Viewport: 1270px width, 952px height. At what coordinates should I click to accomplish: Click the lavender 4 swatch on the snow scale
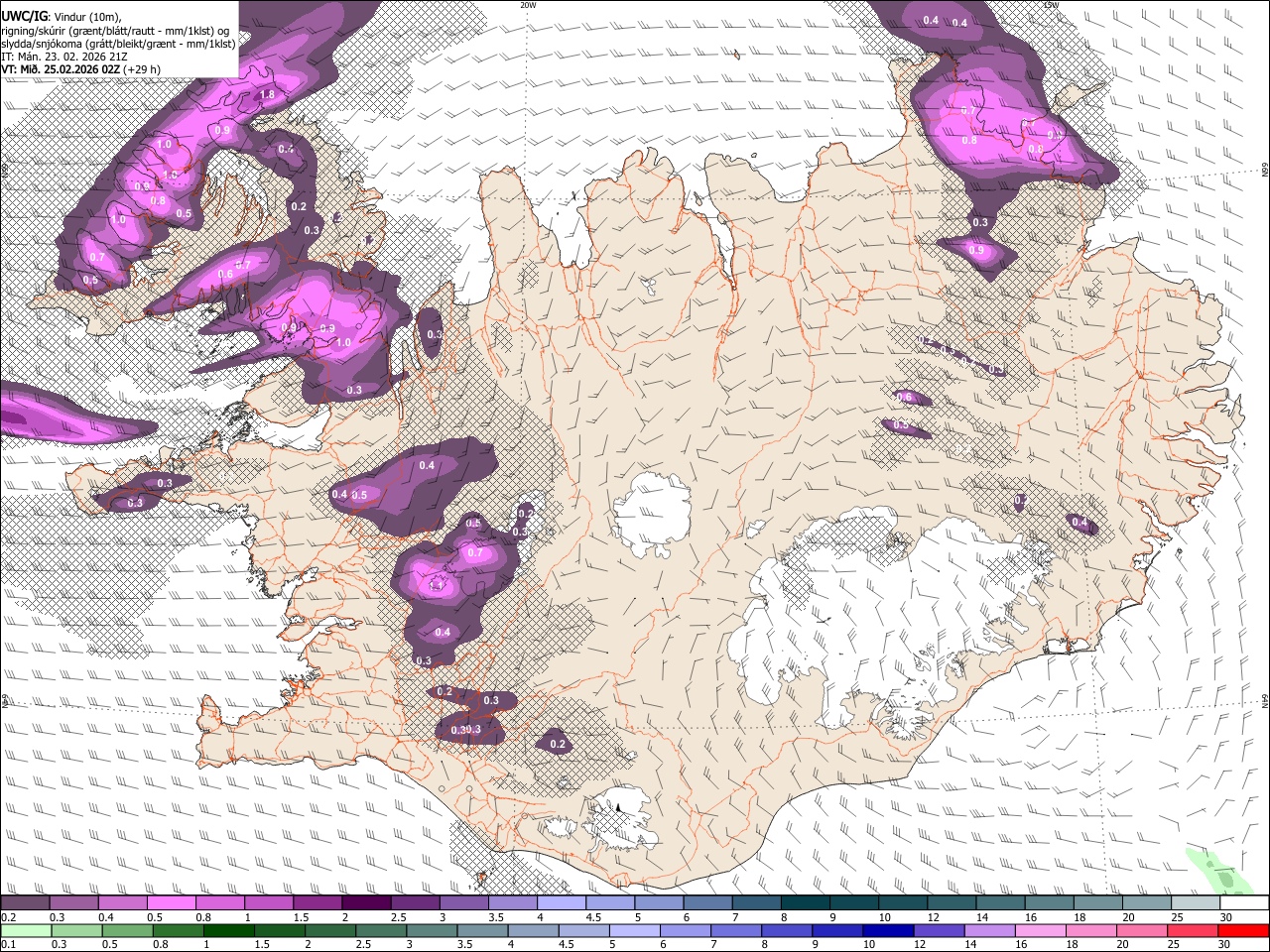(x=563, y=902)
